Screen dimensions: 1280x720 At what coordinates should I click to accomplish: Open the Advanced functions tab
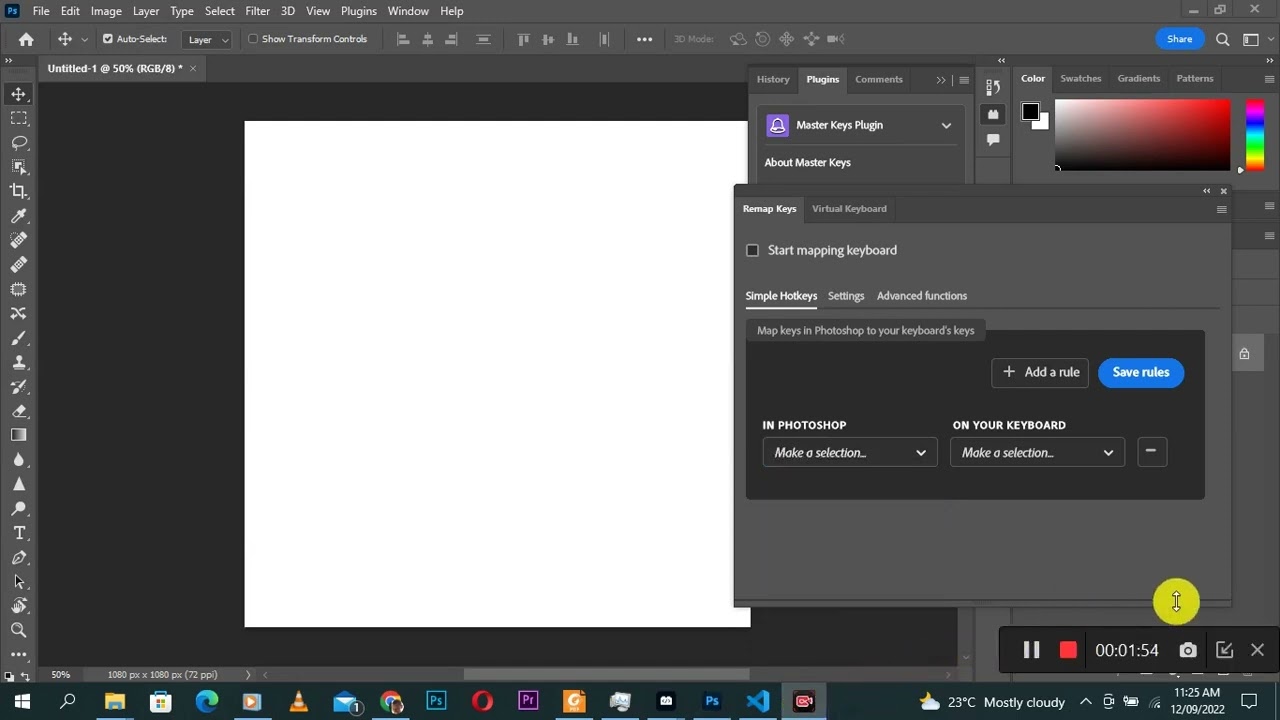click(x=922, y=296)
